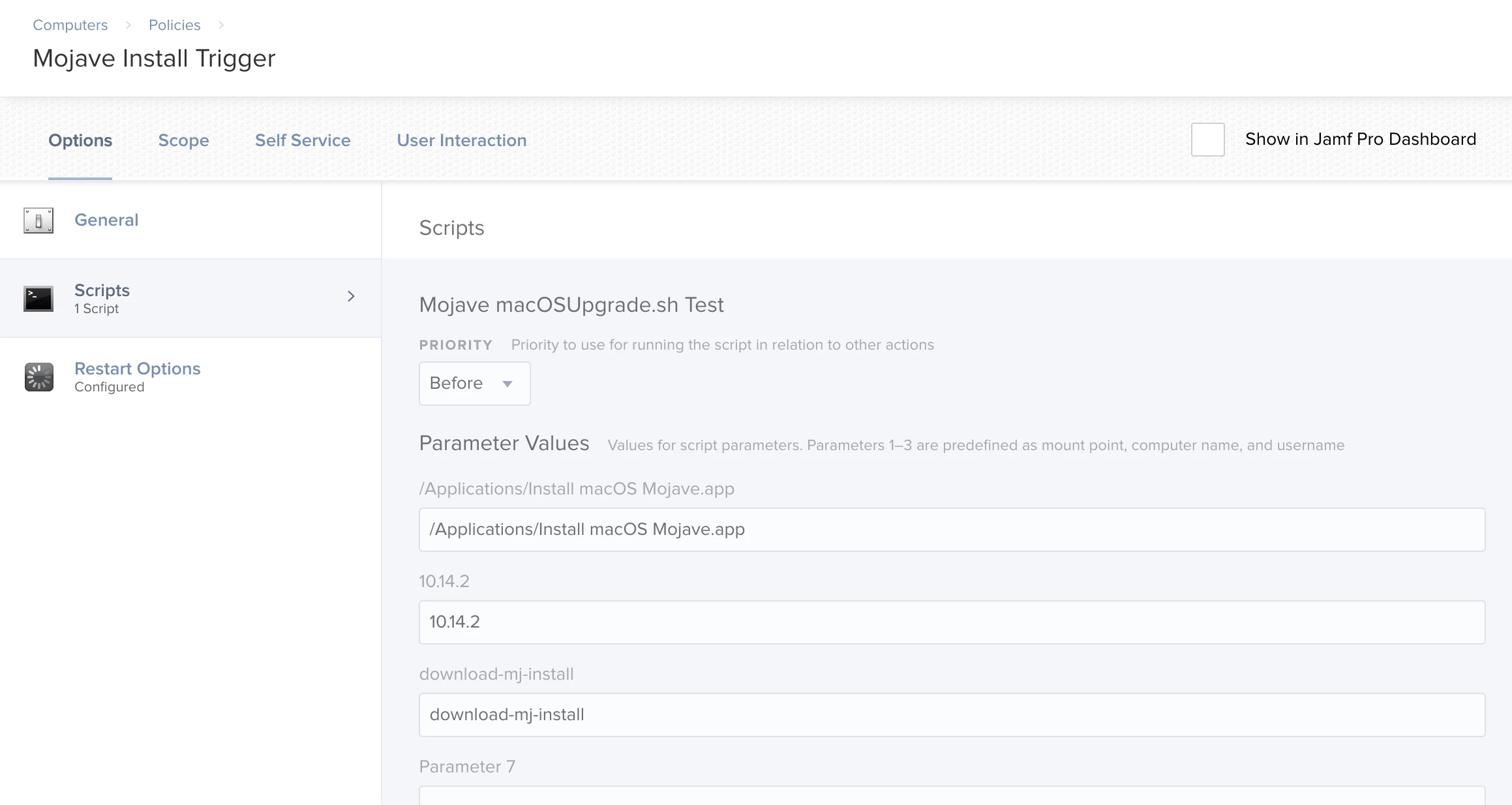Click the 'Show in Jamf Pro Dashboard' label
Screen dimensions: 1512x805
tap(1361, 139)
